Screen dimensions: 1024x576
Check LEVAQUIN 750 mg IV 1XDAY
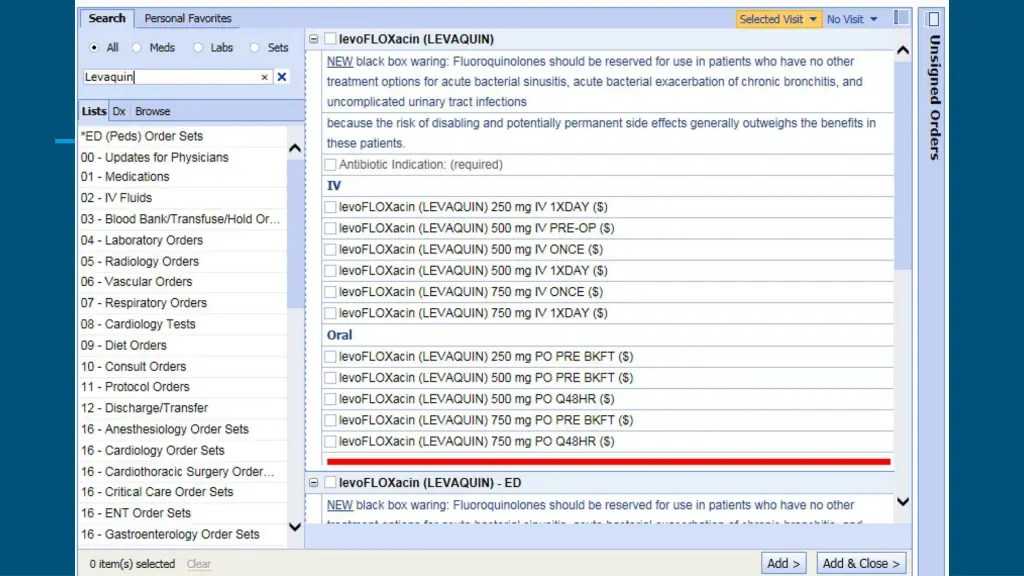point(330,313)
